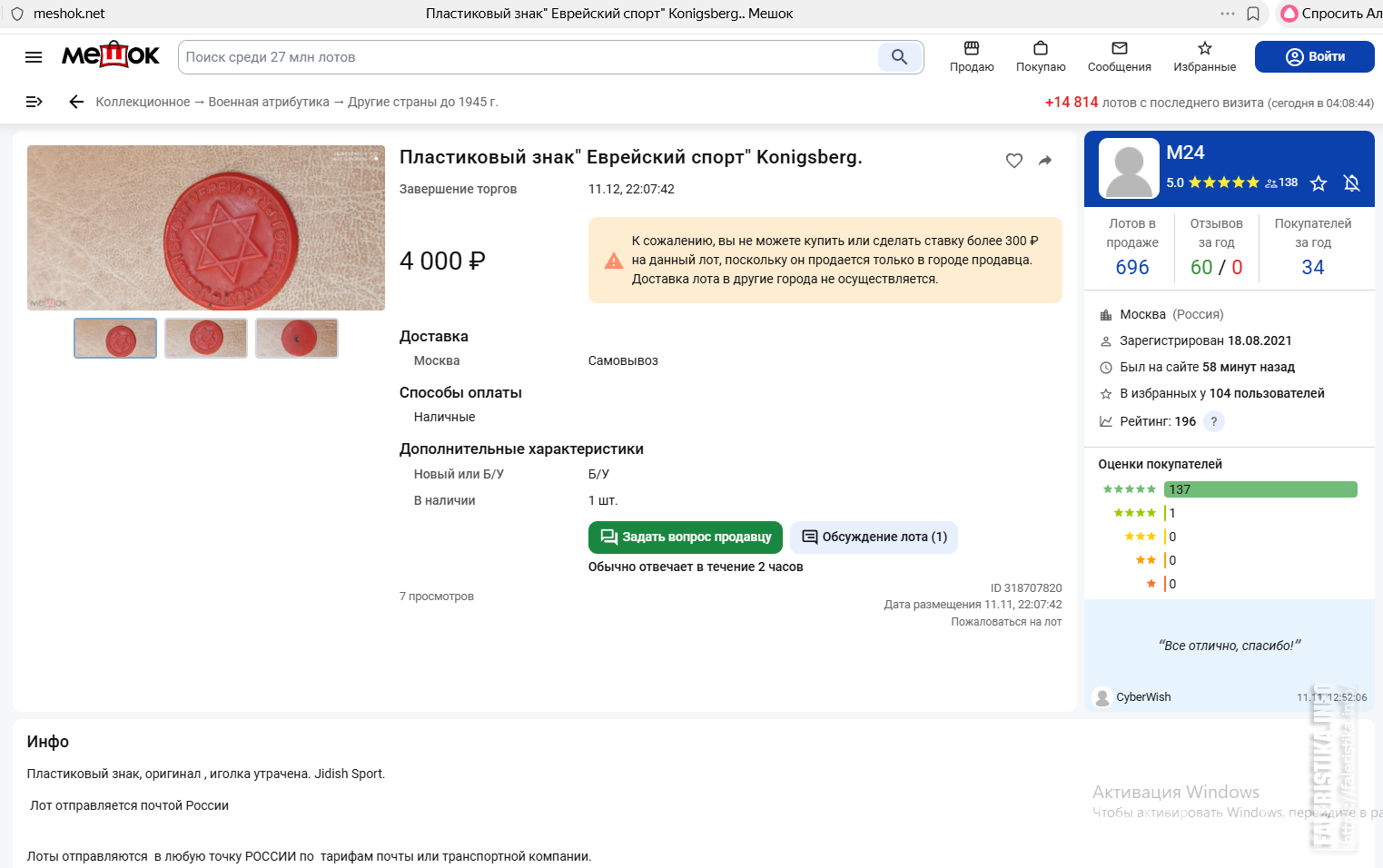The image size is (1383, 868).
Task: Click the rating help question mark
Action: click(x=1214, y=421)
